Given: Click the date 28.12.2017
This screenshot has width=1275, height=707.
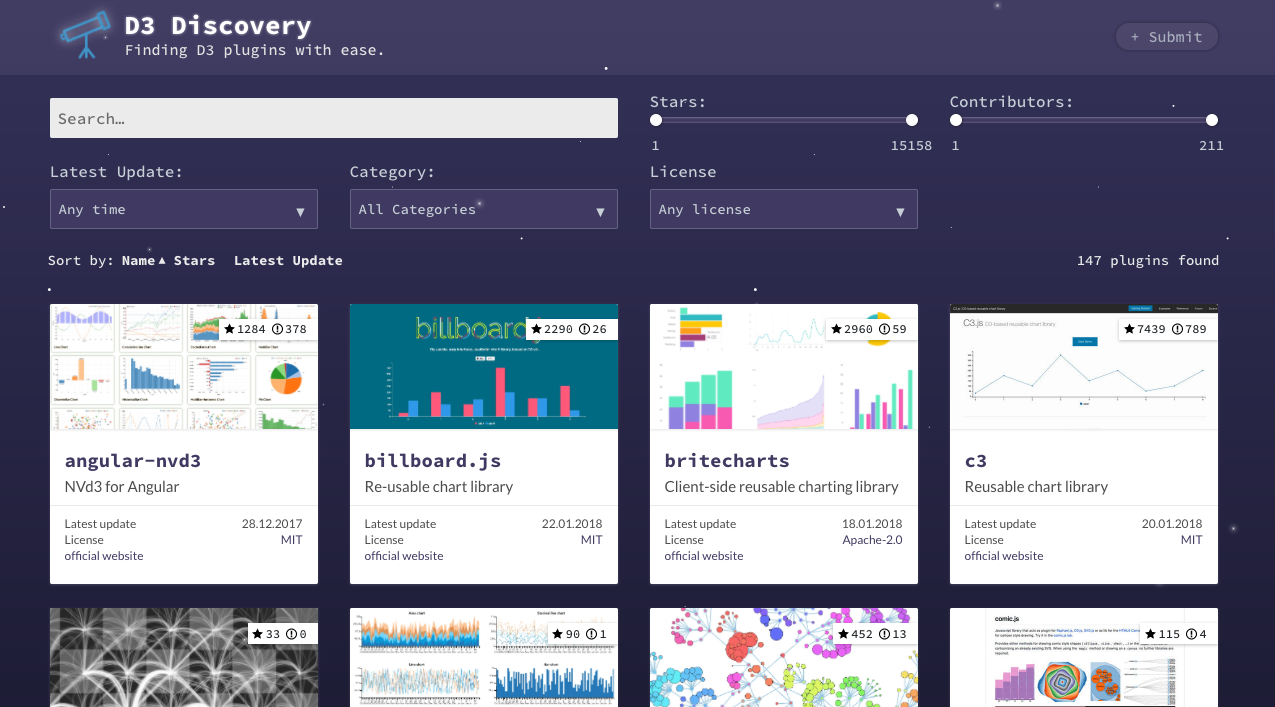Looking at the screenshot, I should 272,524.
